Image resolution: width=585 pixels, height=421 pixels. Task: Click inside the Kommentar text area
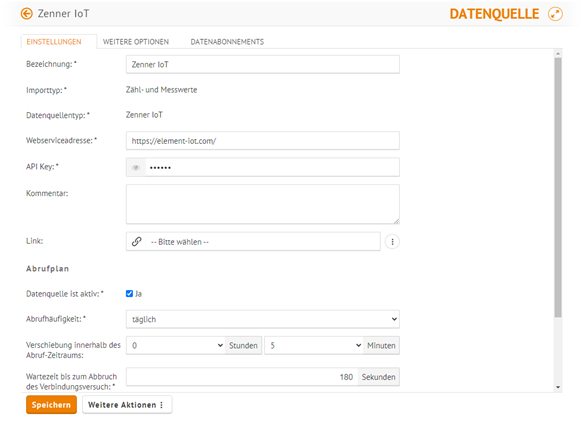[x=263, y=204]
